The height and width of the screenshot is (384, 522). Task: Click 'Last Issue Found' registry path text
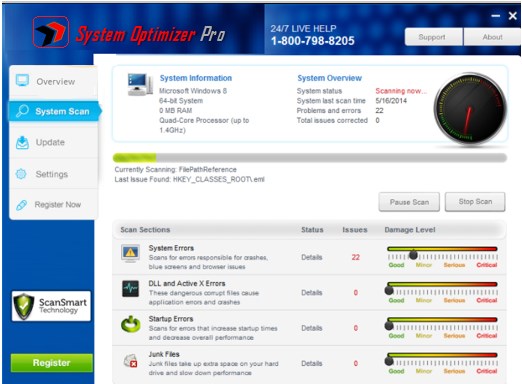point(189,179)
